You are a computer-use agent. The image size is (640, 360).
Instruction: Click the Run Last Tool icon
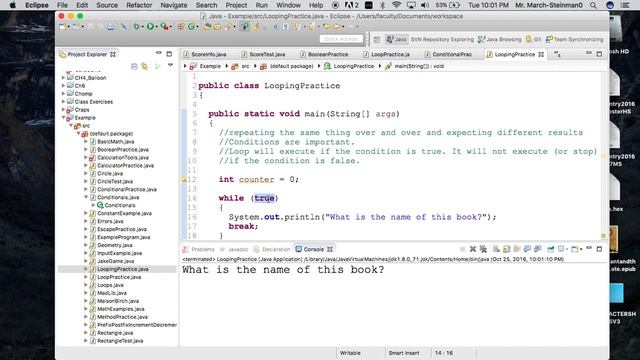[164, 27]
